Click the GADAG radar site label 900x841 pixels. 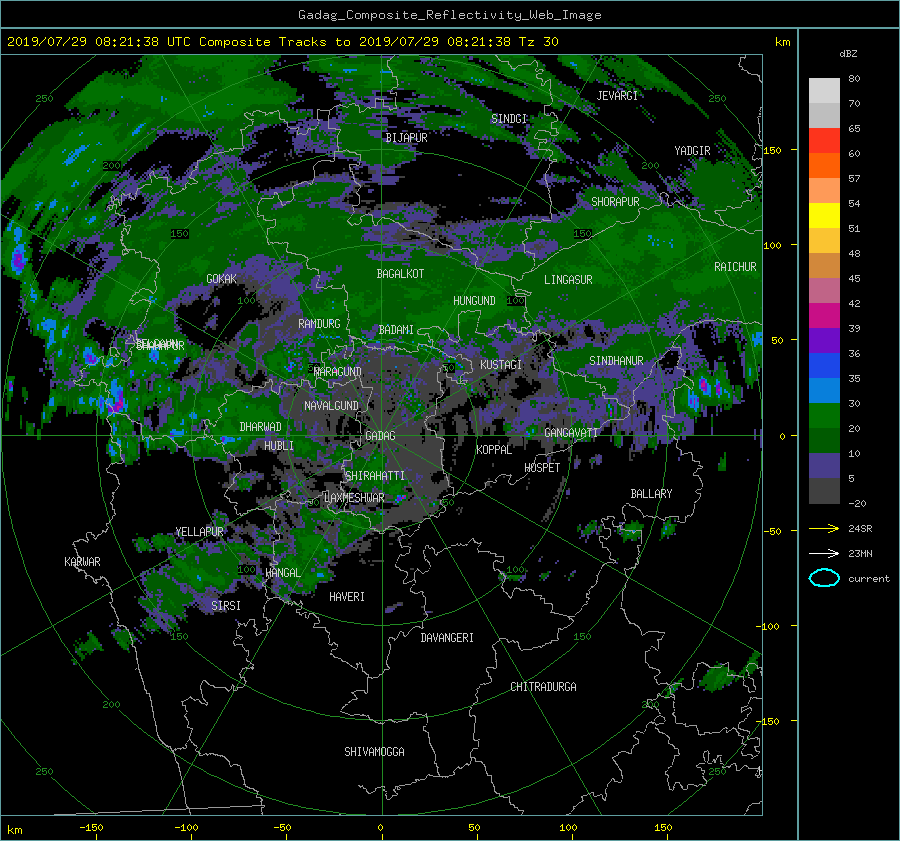[380, 436]
